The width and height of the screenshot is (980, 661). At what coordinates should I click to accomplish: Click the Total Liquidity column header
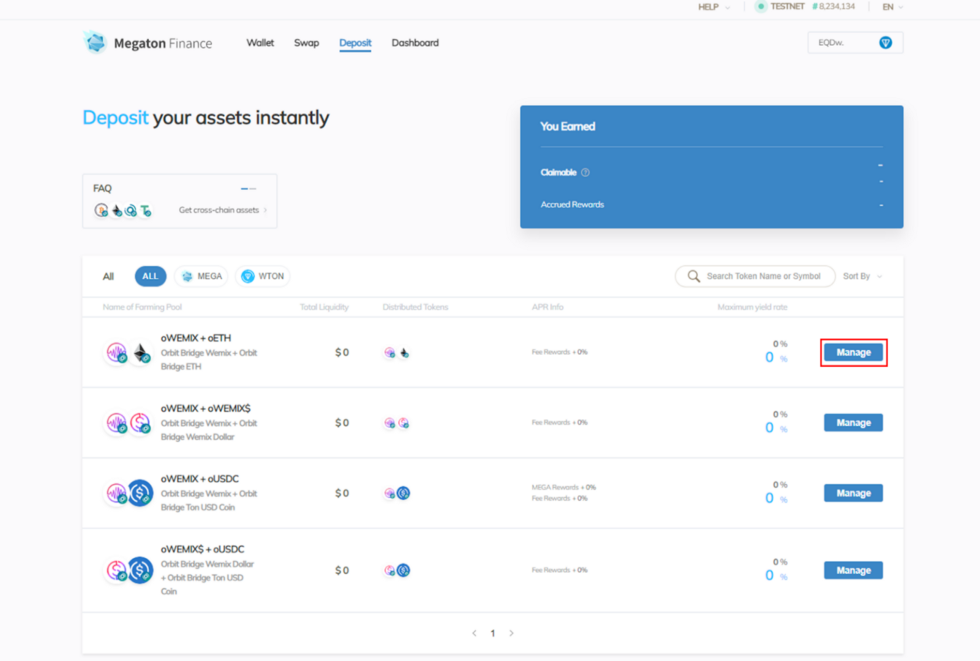click(x=324, y=307)
